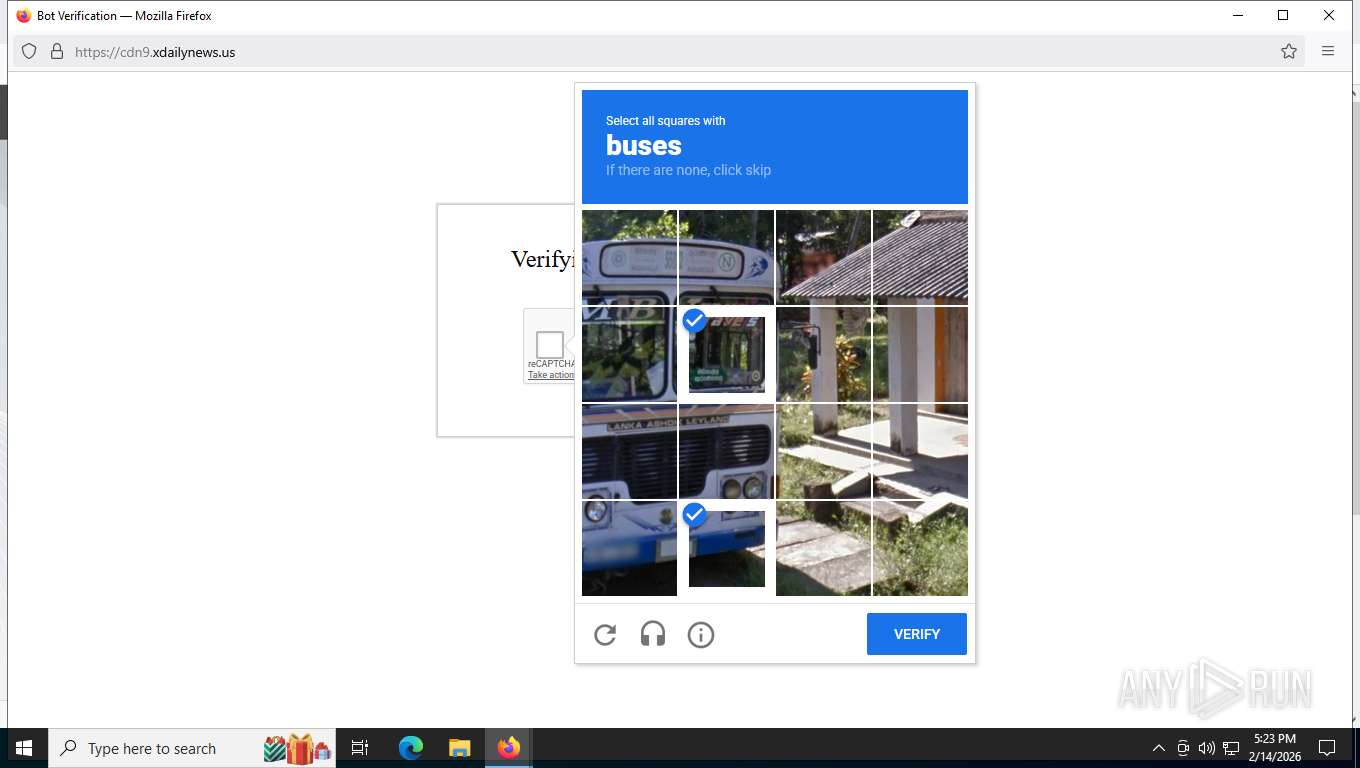Focus the URL address bar
Viewport: 1360px width, 768px height.
coord(660,52)
